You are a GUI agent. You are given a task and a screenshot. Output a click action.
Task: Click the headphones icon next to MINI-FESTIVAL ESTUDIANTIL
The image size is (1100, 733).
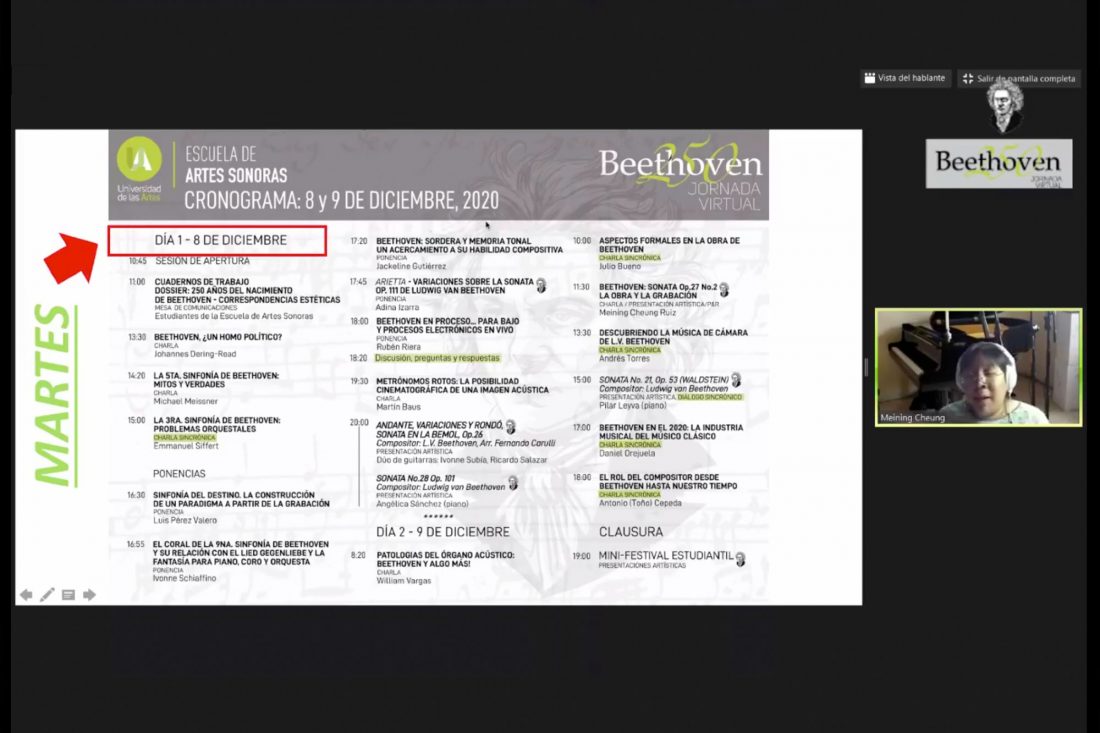tap(740, 560)
